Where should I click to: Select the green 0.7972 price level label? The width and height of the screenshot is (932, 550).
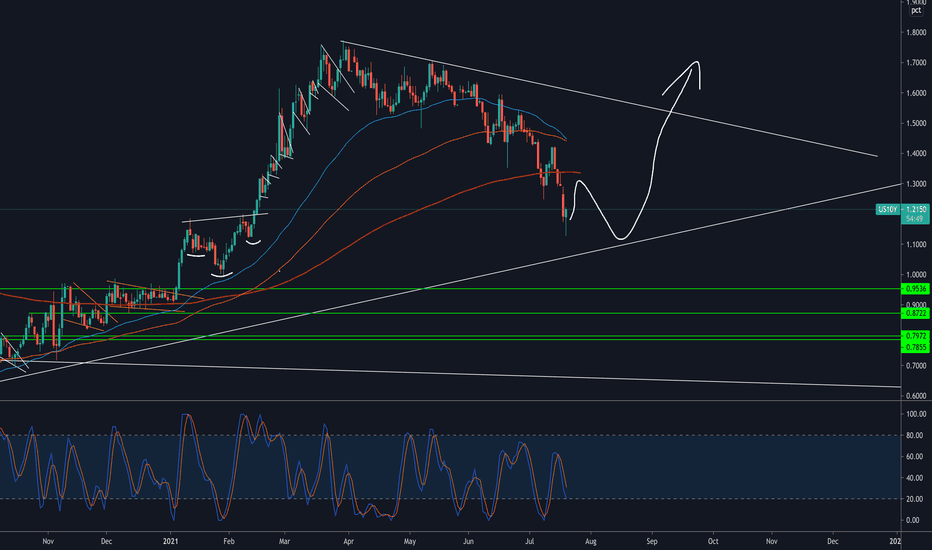[916, 336]
